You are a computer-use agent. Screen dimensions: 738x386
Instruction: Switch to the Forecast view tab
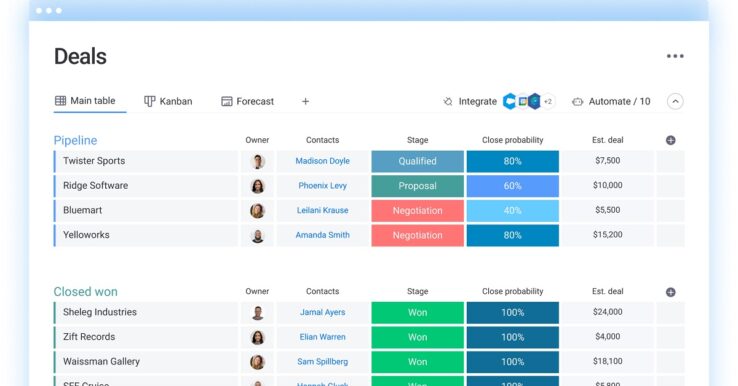click(248, 101)
